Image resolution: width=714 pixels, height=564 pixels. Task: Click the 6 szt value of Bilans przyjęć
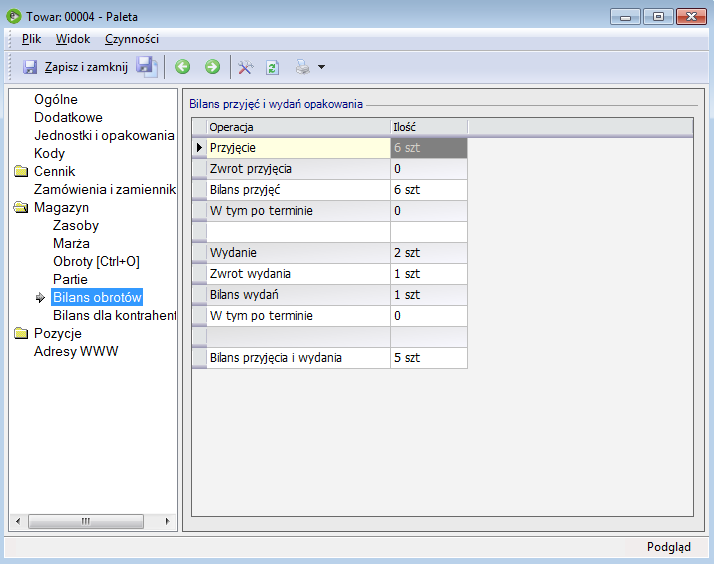(429, 190)
